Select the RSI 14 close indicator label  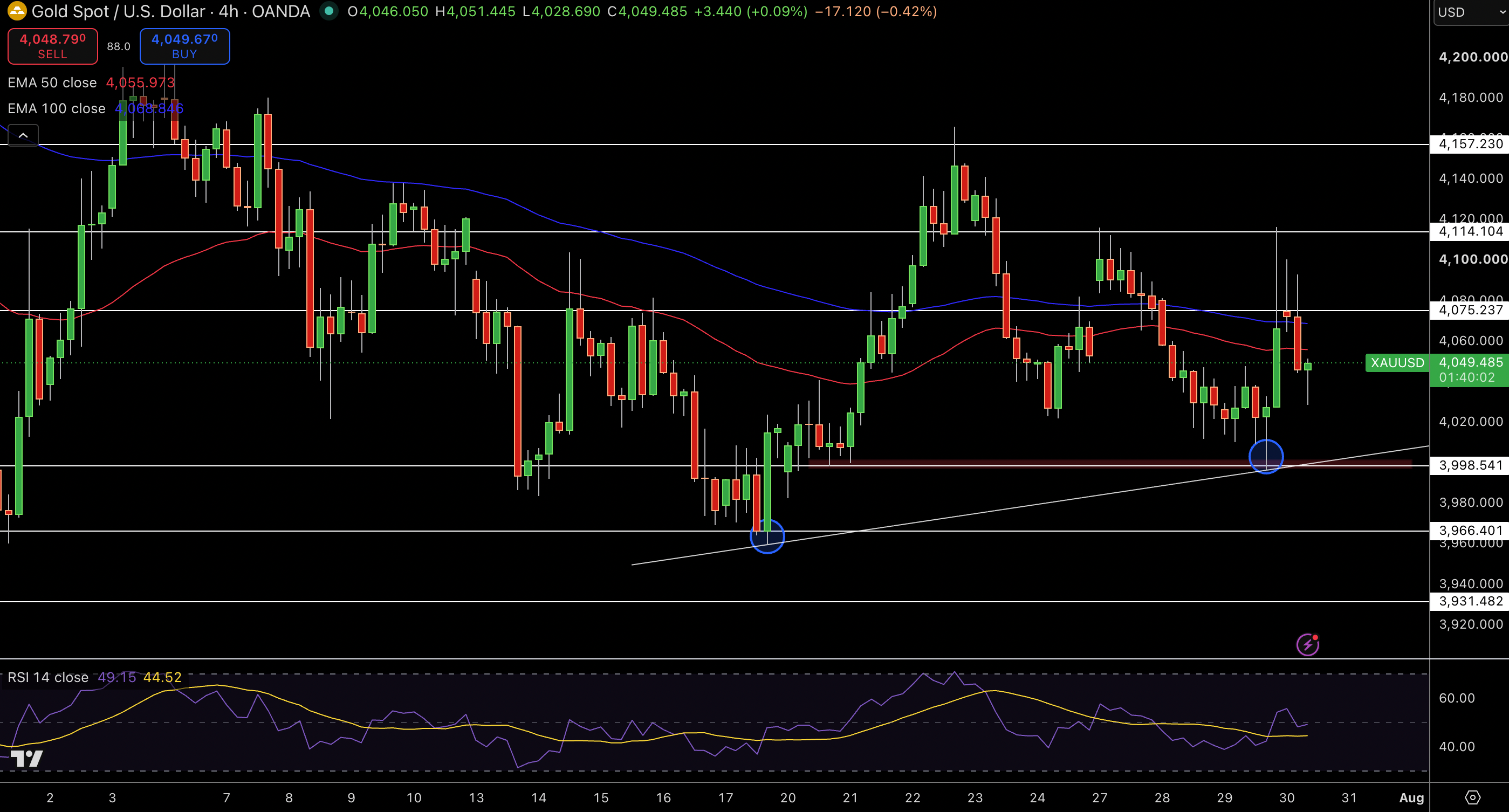[x=48, y=677]
